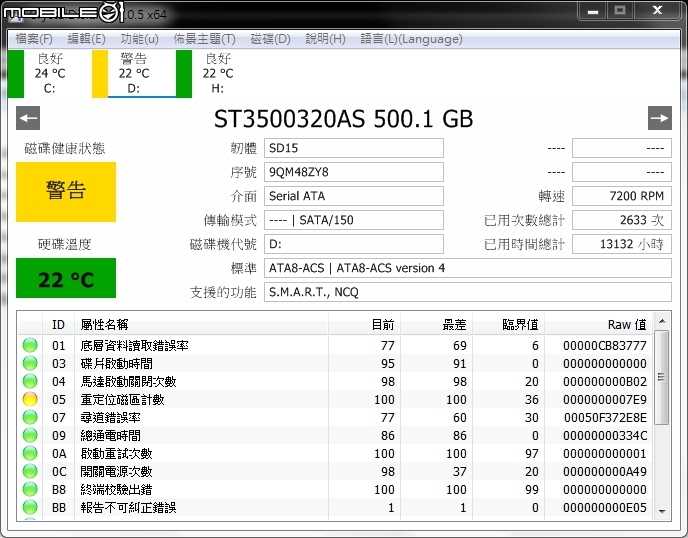Go to next disk with right arrow
688x538 pixels.
pyautogui.click(x=659, y=118)
